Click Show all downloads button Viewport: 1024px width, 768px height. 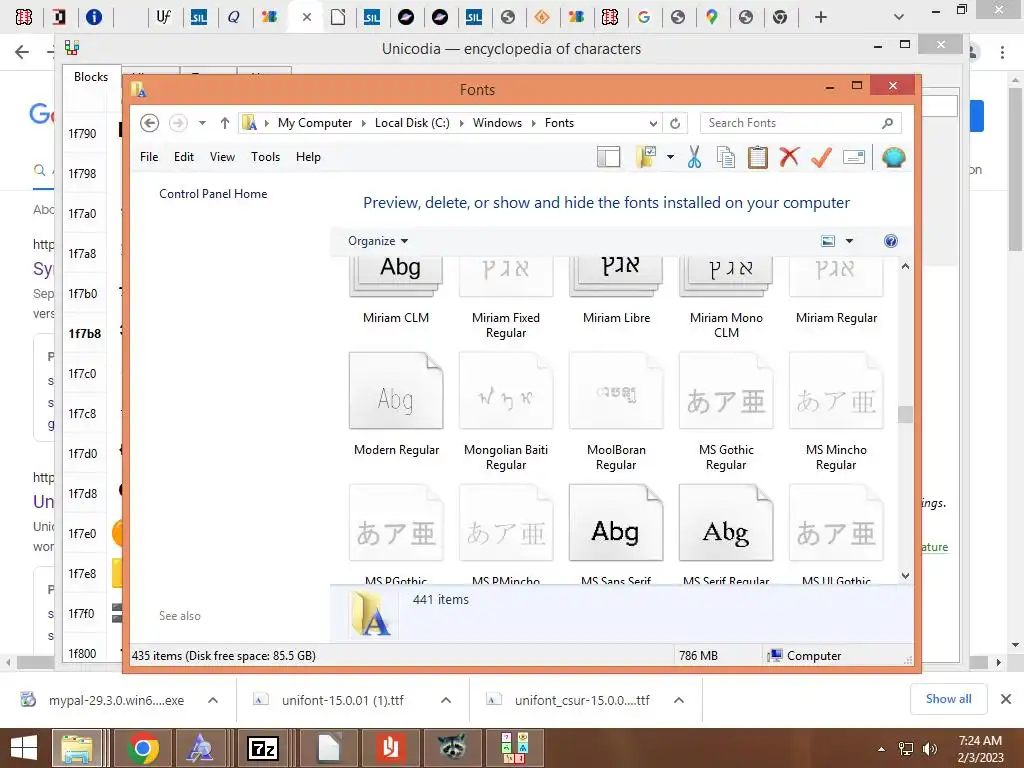pos(948,699)
